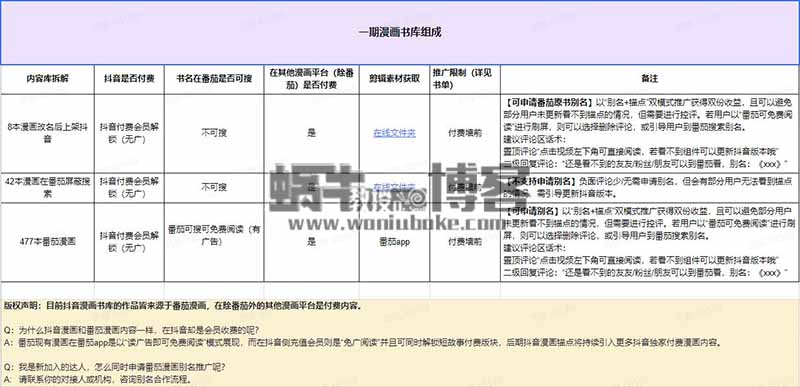Select the 477本 row note starting 【可申请别名】
The width and height of the screenshot is (800, 387).
649,242
